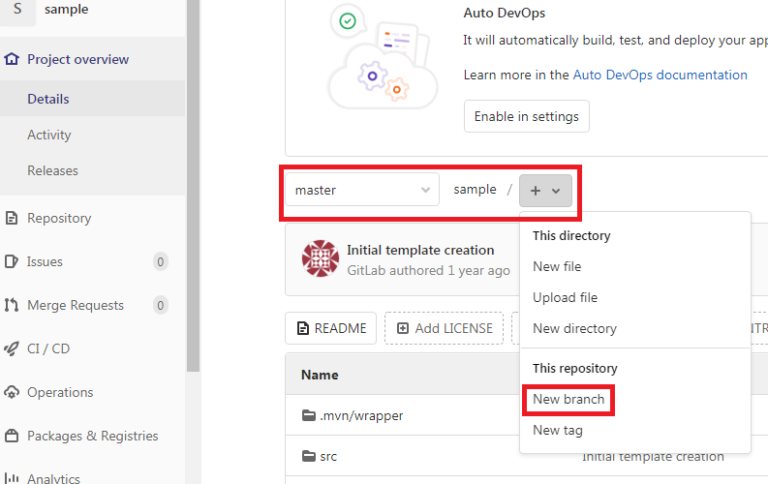The width and height of the screenshot is (768, 484).
Task: Choose New directory from menu
Action: click(575, 328)
